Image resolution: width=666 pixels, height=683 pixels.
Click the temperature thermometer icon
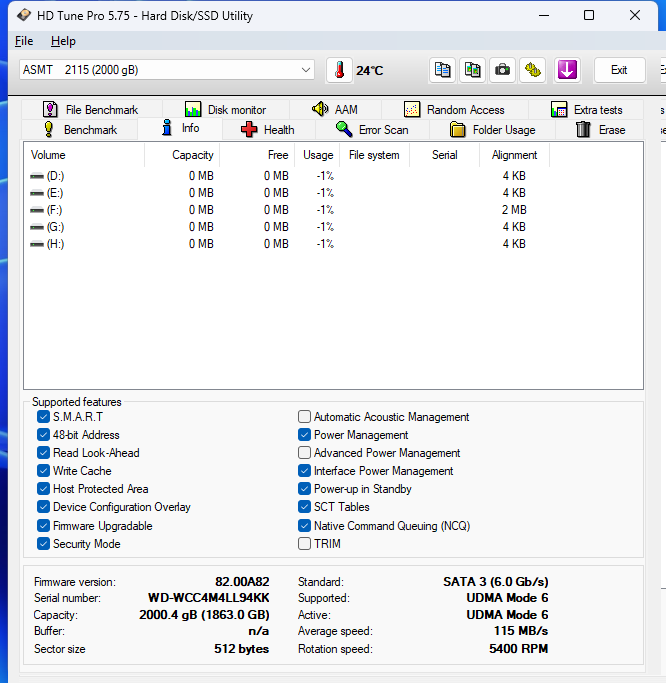(x=339, y=70)
